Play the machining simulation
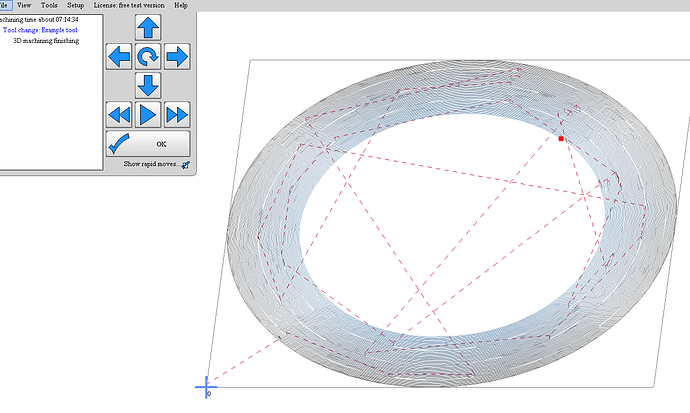The image size is (690, 413). tap(148, 114)
